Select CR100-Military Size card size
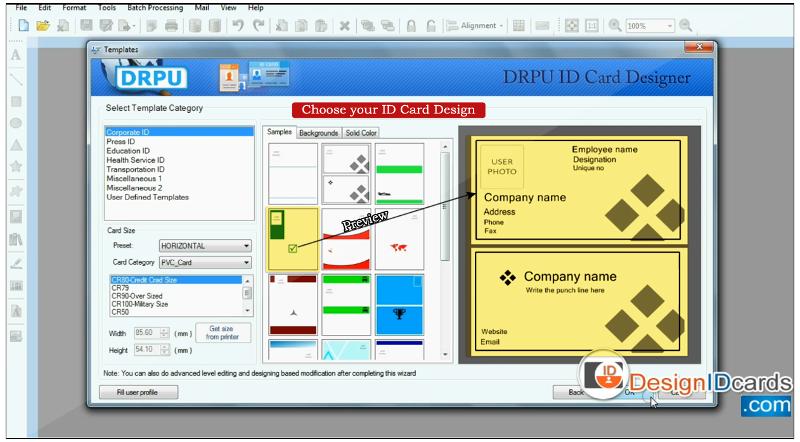This screenshot has width=800, height=442. (140, 304)
